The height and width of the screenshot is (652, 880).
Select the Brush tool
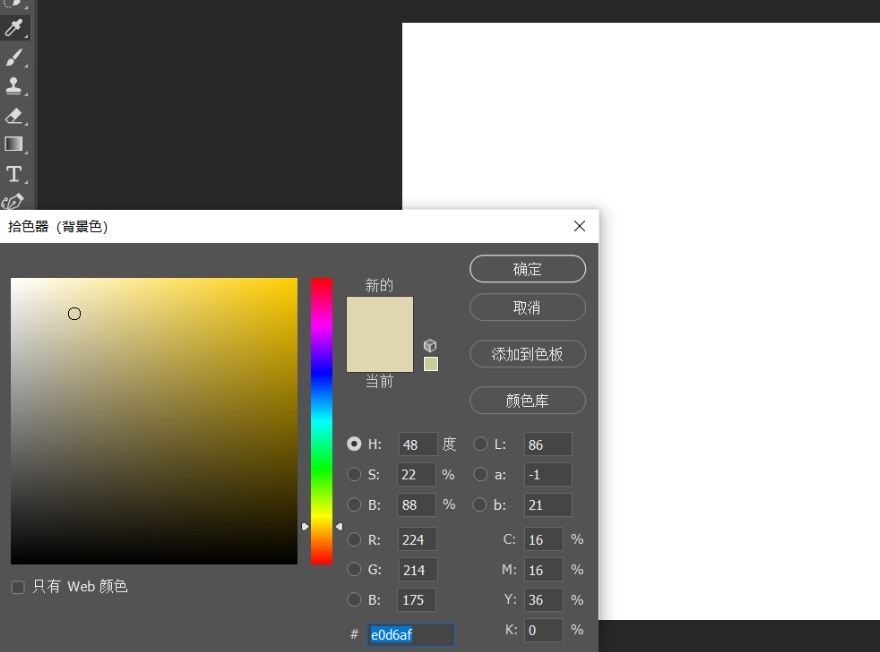[15, 57]
